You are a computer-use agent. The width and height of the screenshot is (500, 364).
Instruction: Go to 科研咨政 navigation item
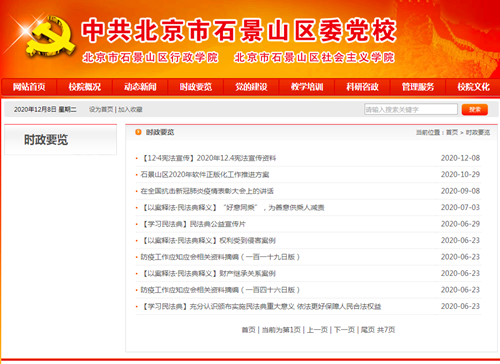point(363,87)
